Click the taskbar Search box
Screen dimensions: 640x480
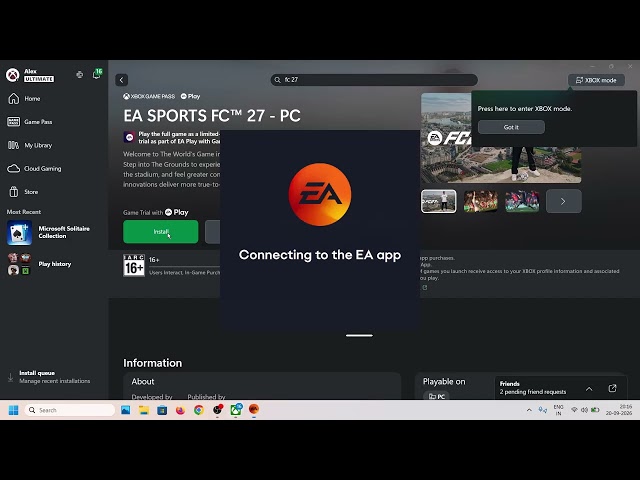[x=70, y=410]
